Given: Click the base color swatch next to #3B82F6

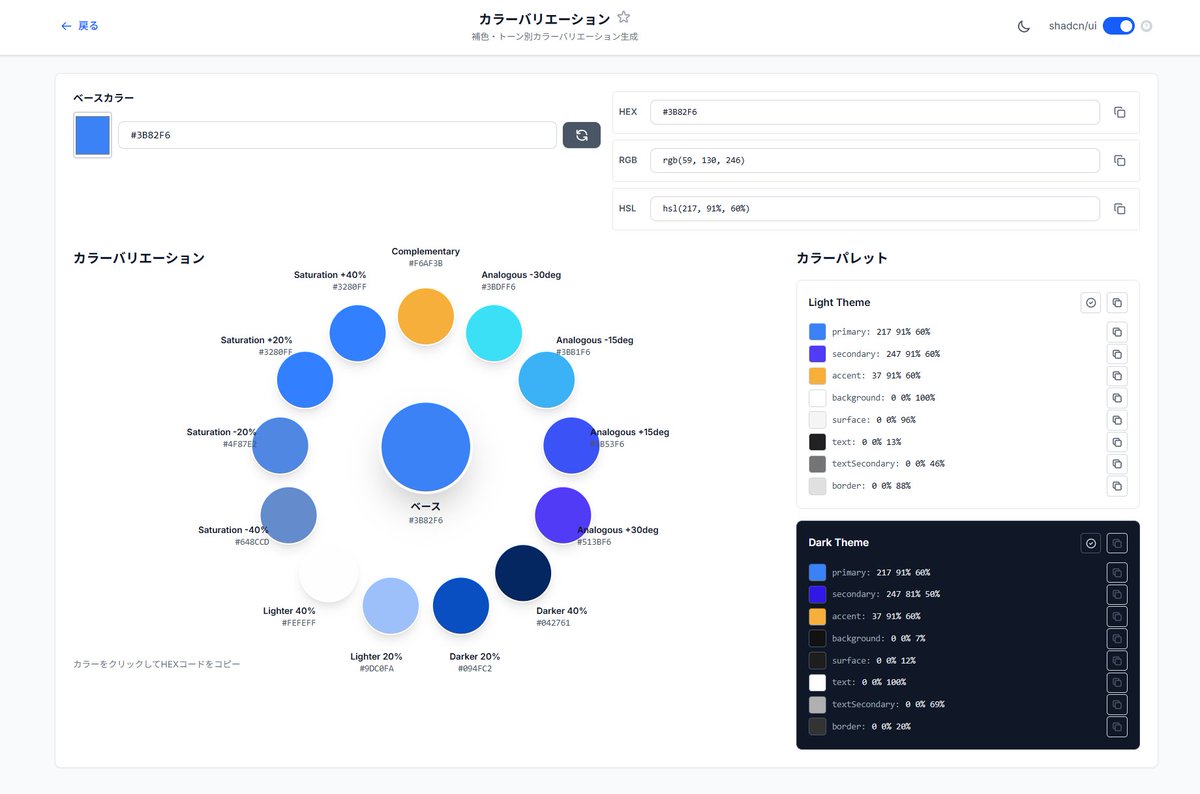Looking at the screenshot, I should tap(92, 134).
